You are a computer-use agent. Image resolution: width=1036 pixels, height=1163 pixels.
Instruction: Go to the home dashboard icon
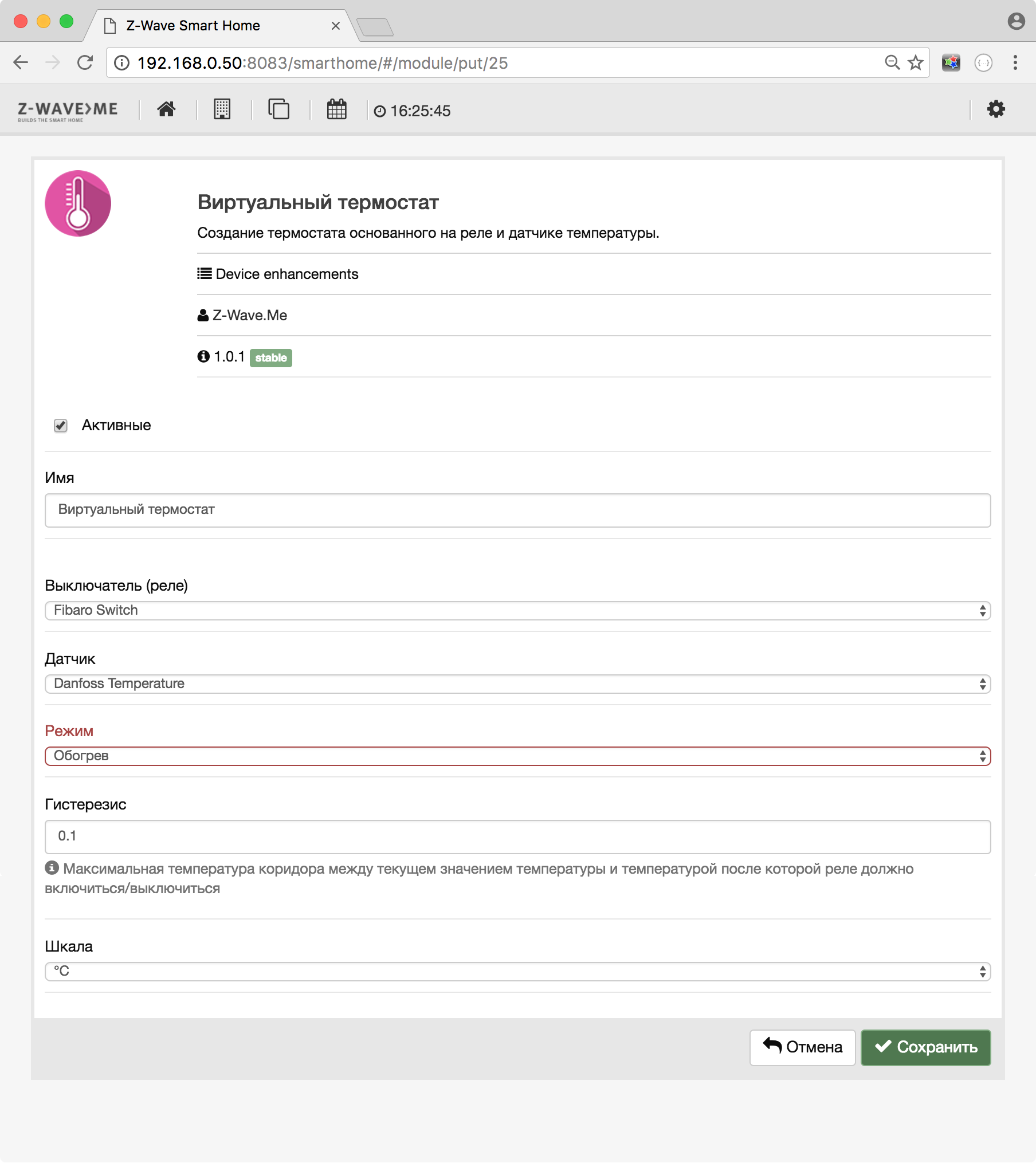[166, 109]
